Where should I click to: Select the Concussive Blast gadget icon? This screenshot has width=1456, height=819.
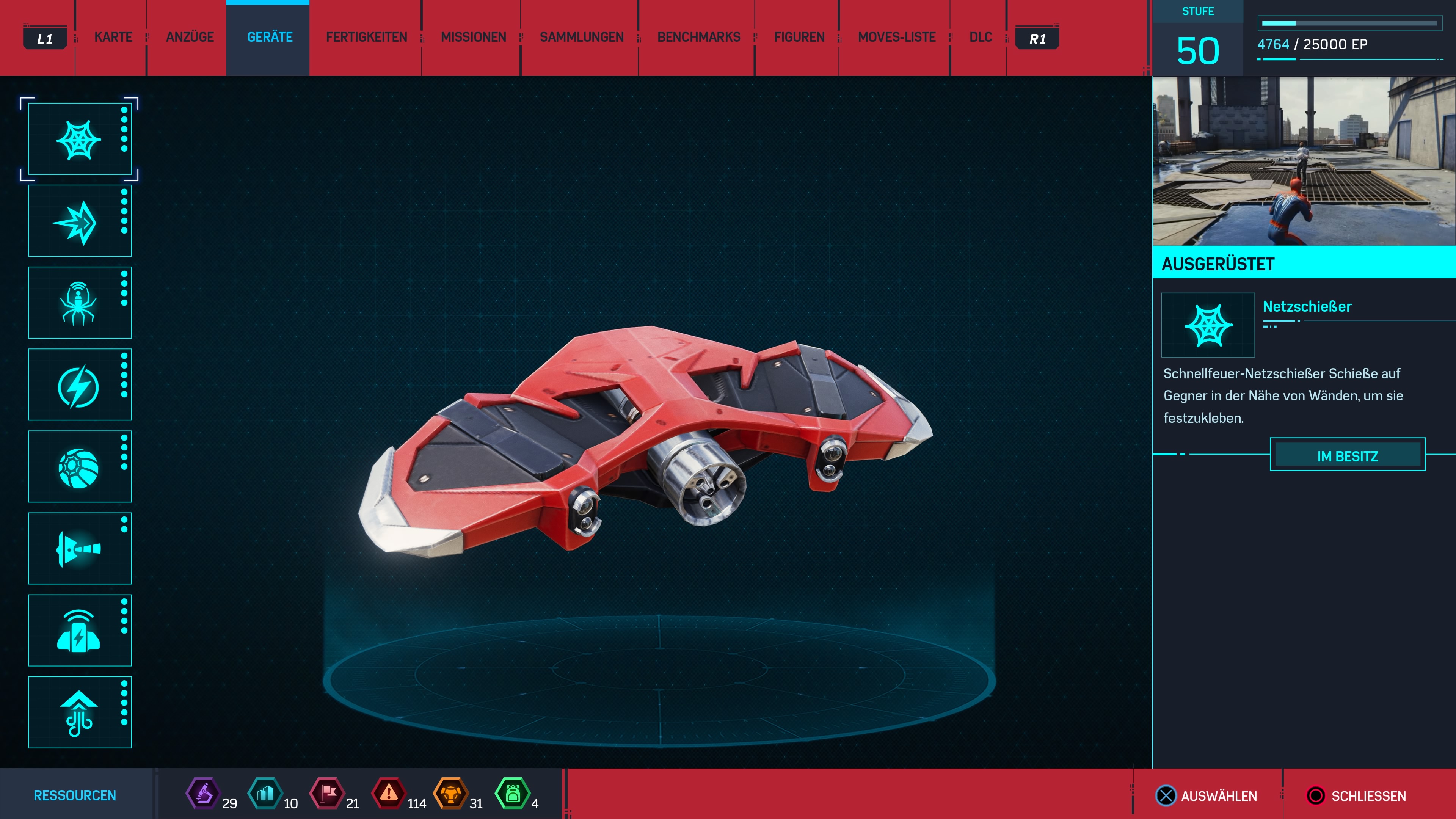coord(79,631)
